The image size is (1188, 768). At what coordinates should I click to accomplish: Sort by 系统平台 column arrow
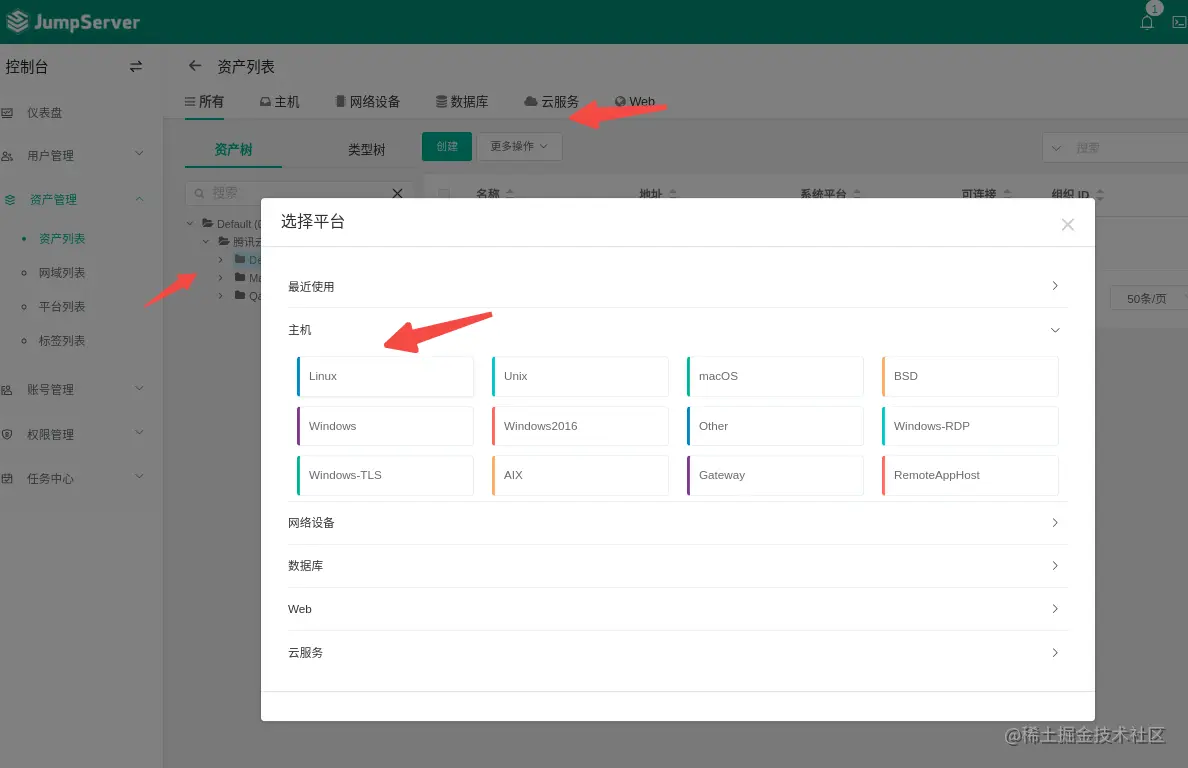(x=857, y=194)
